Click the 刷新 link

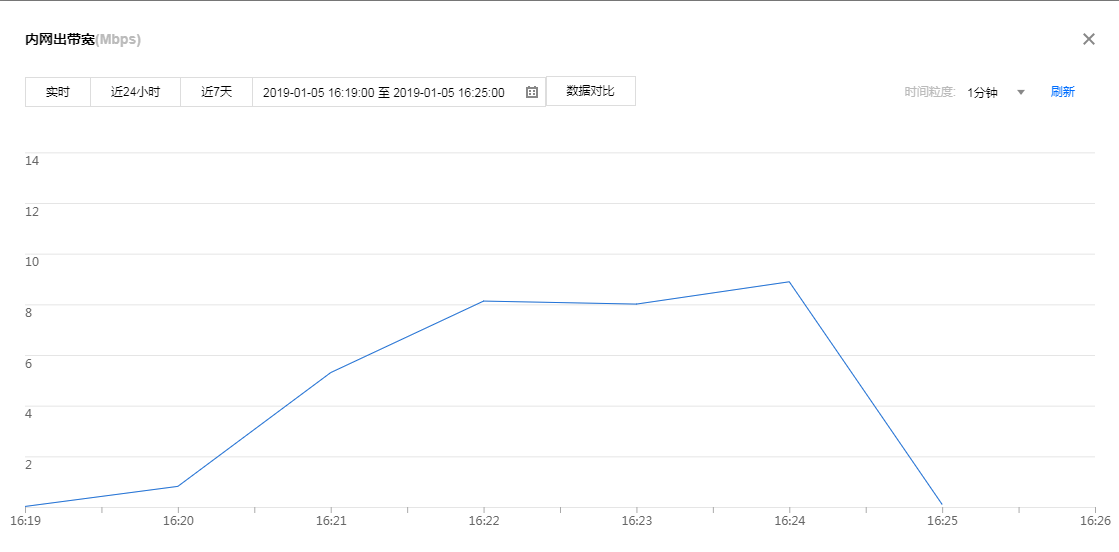click(x=1062, y=92)
